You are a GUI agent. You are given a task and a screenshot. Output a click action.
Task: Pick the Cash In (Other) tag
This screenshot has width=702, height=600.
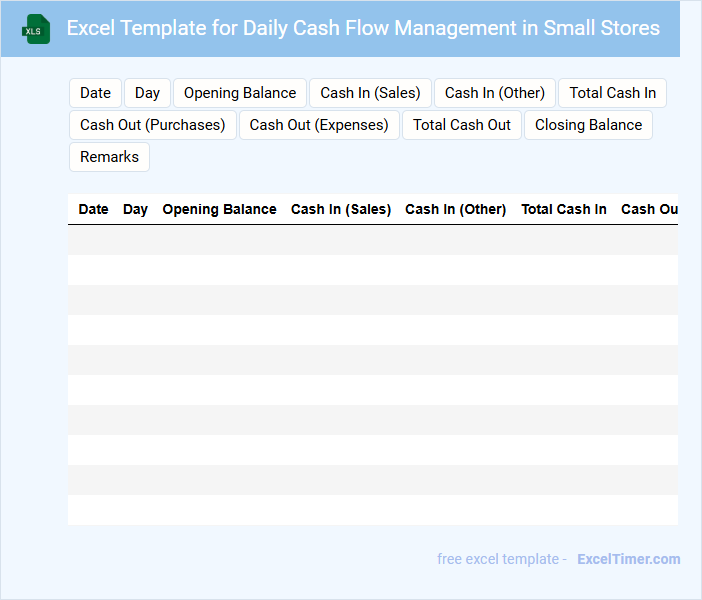pyautogui.click(x=495, y=93)
